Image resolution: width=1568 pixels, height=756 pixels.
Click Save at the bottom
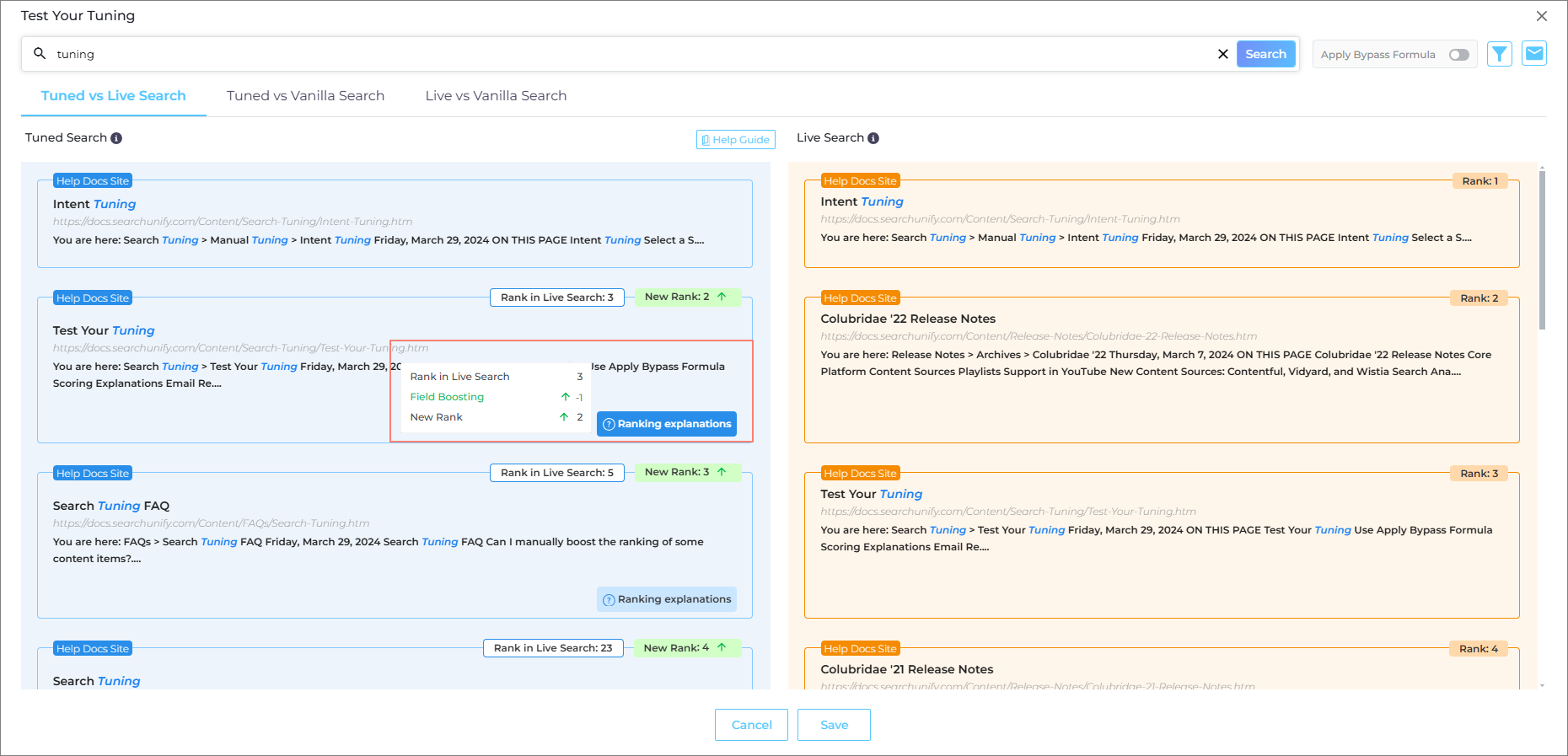834,725
